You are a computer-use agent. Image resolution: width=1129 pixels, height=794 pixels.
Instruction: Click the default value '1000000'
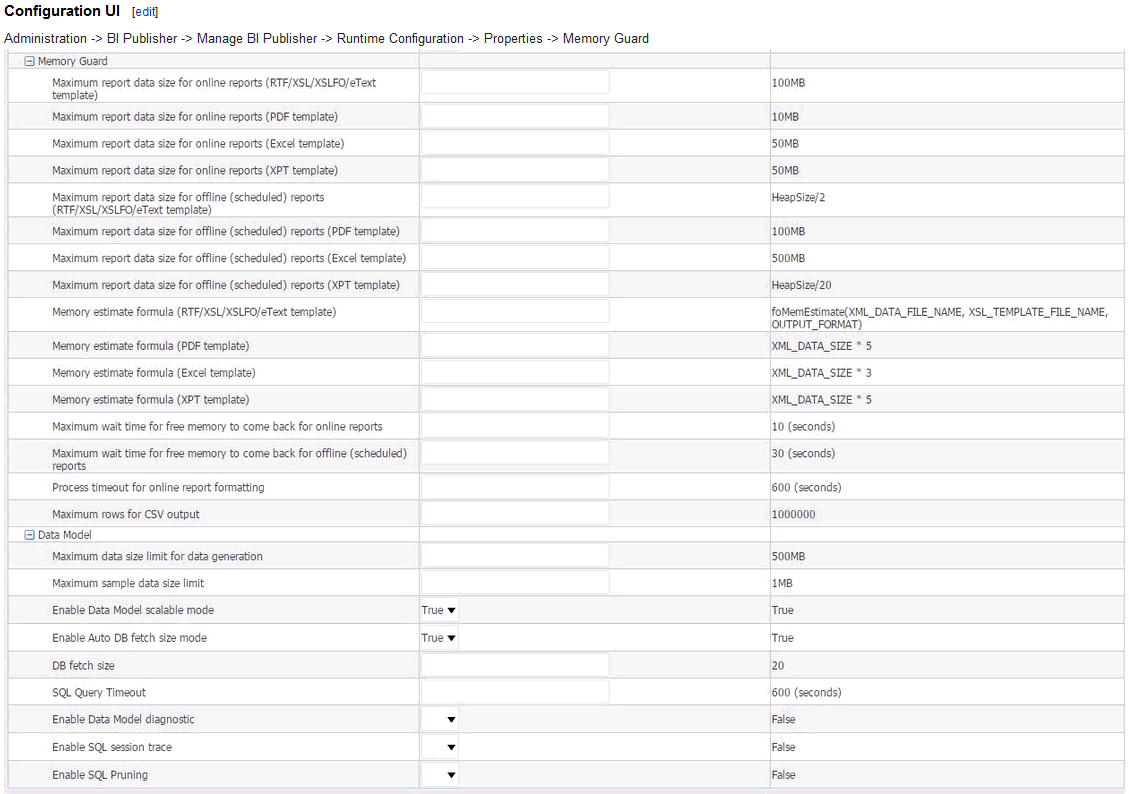[793, 514]
